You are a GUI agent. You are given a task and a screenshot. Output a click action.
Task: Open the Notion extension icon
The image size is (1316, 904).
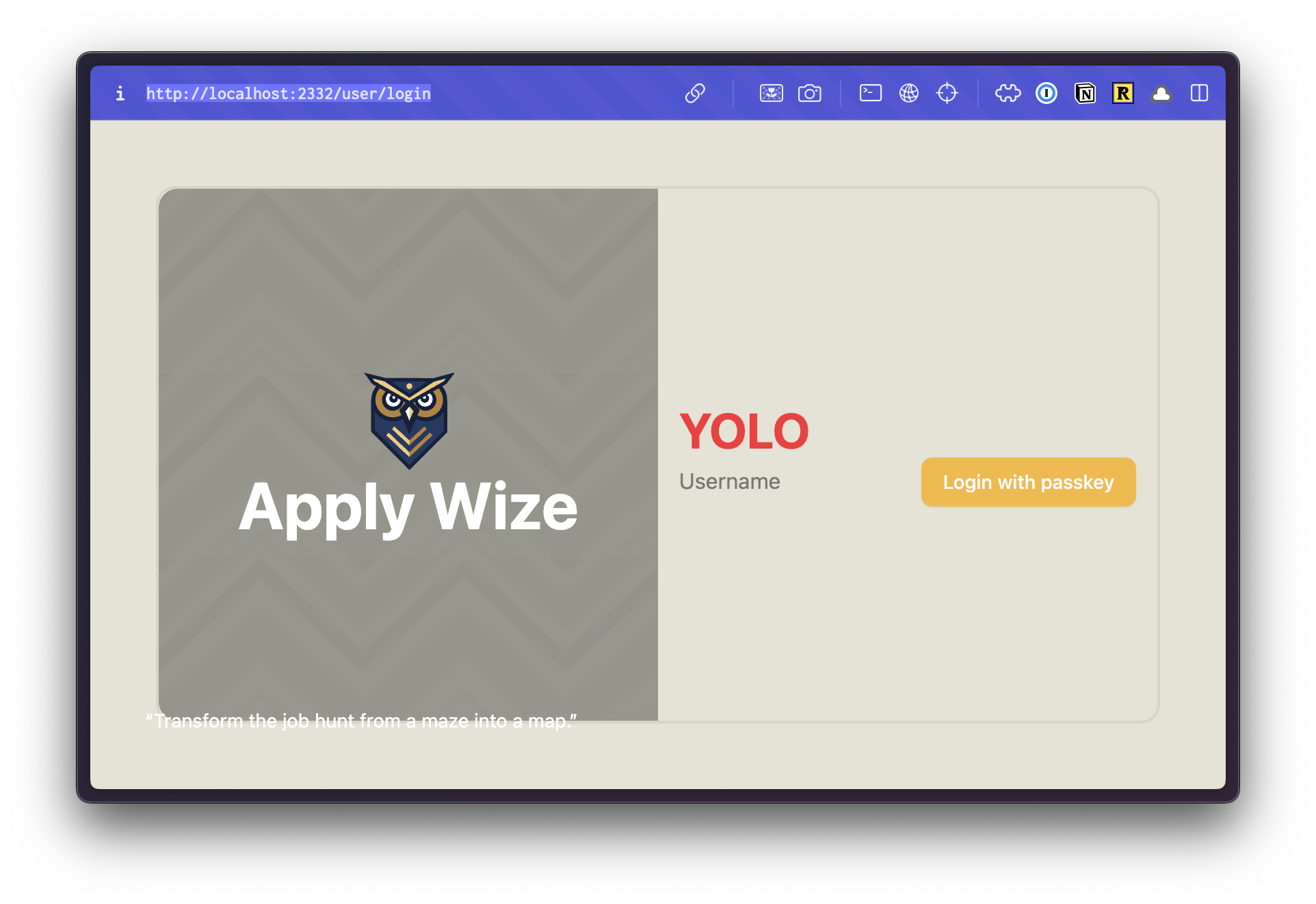(1085, 93)
